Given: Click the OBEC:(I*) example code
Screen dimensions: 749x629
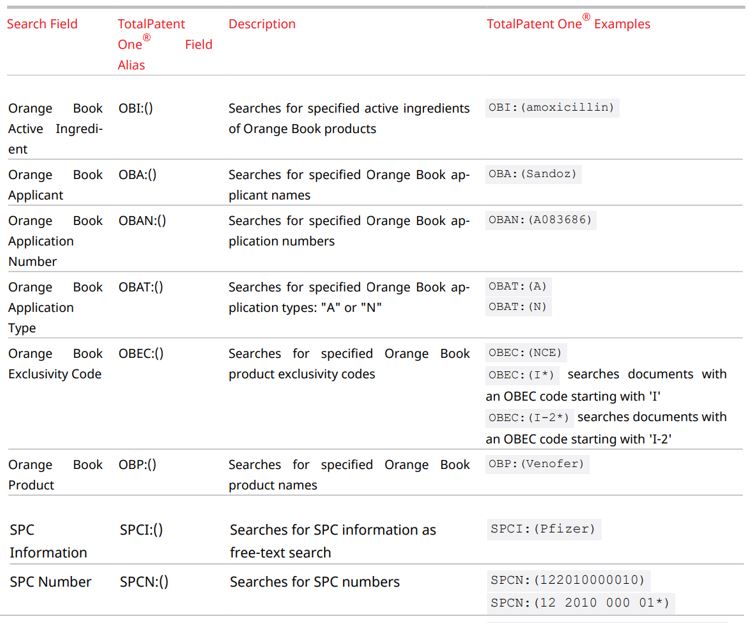Looking at the screenshot, I should 522,375.
